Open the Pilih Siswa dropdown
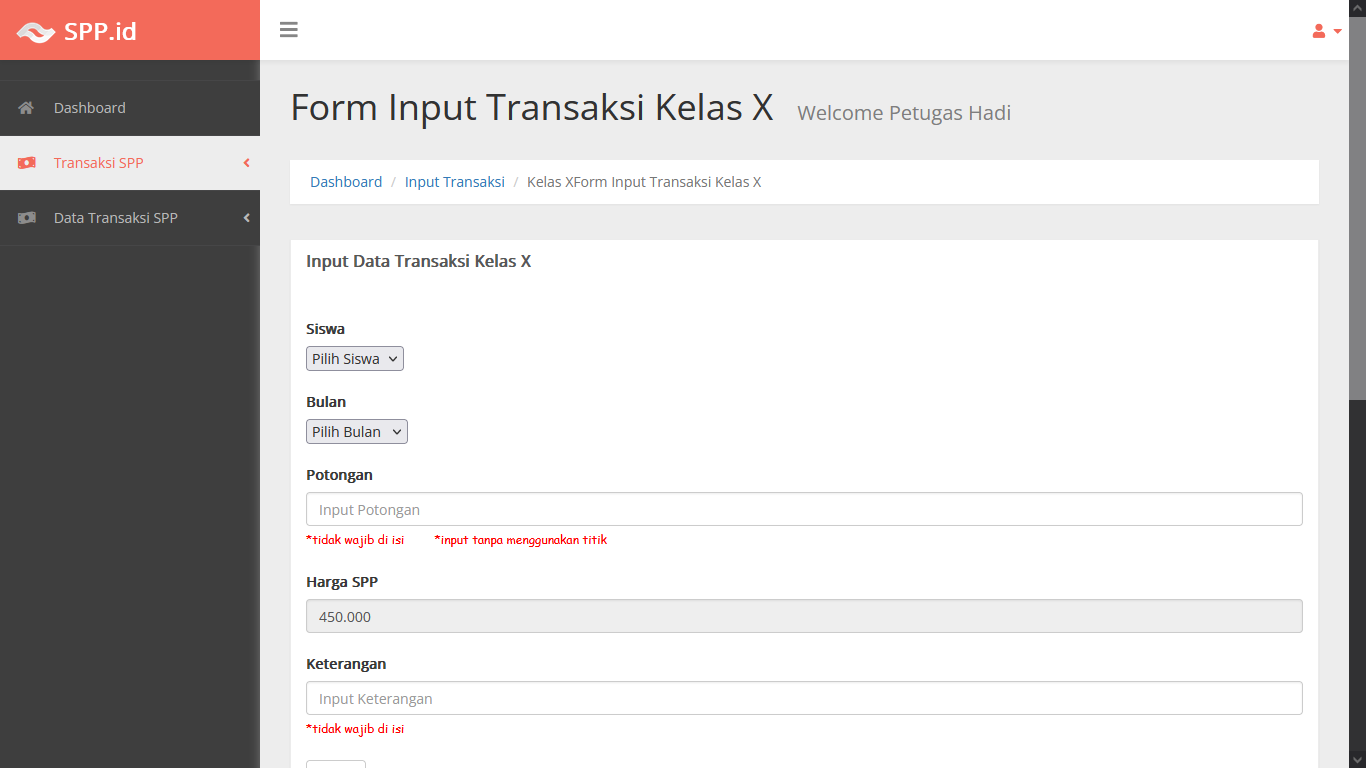Screen dimensions: 1366x768 (x=355, y=359)
